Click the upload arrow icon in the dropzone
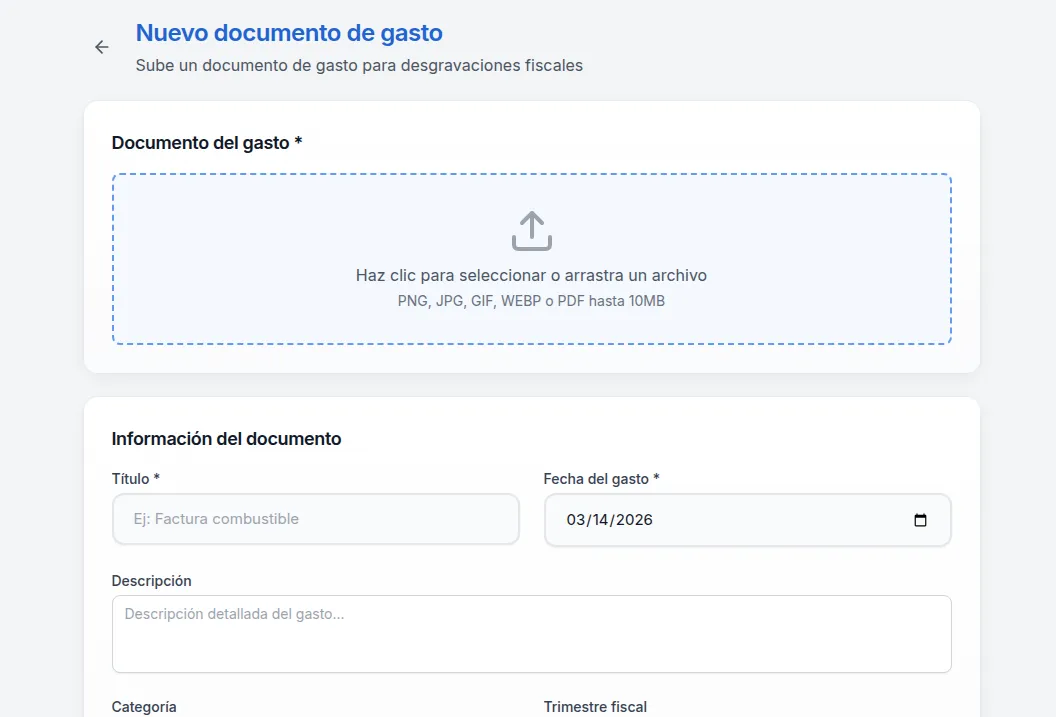Viewport: 1056px width, 717px height. click(531, 231)
